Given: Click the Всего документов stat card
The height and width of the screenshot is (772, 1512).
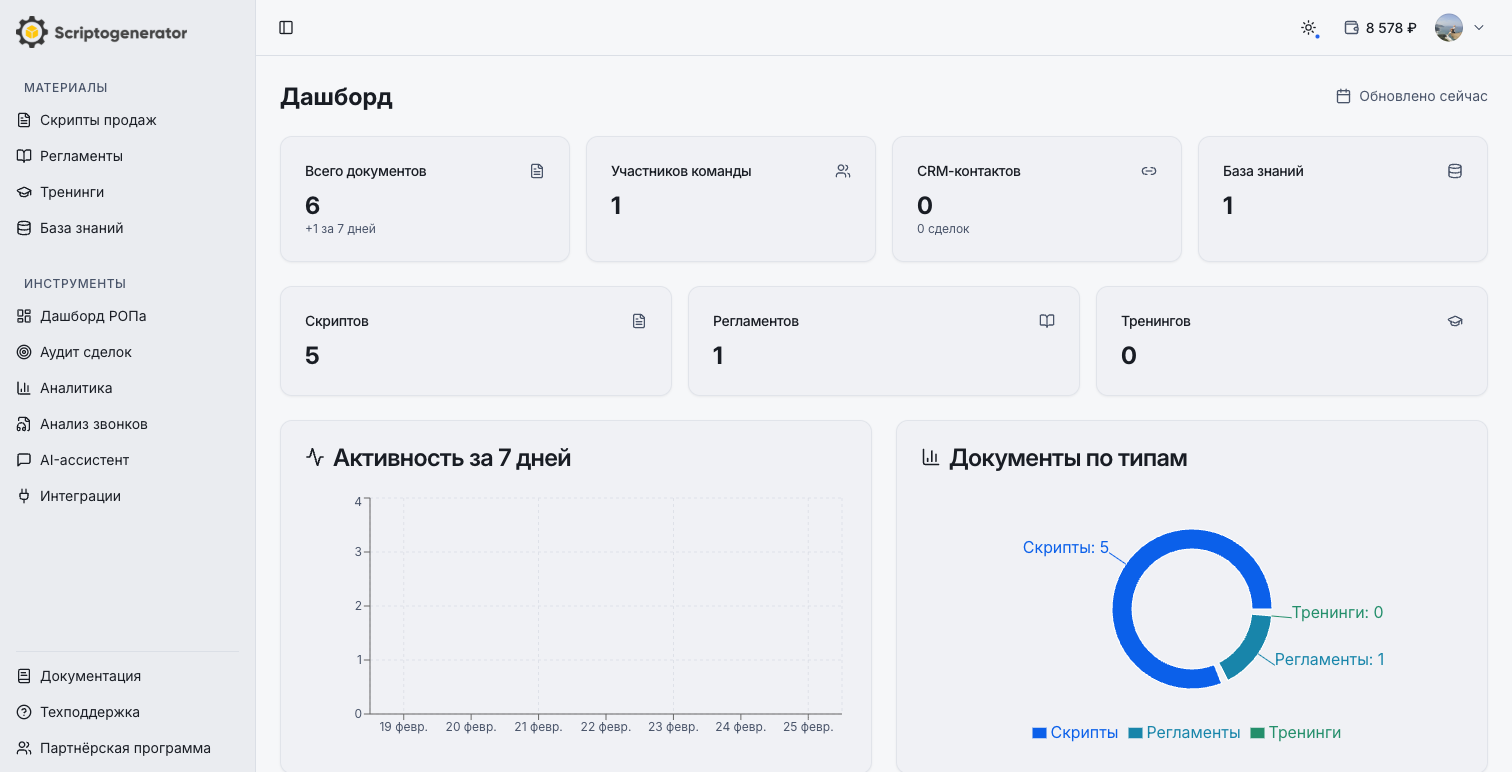Looking at the screenshot, I should (425, 199).
